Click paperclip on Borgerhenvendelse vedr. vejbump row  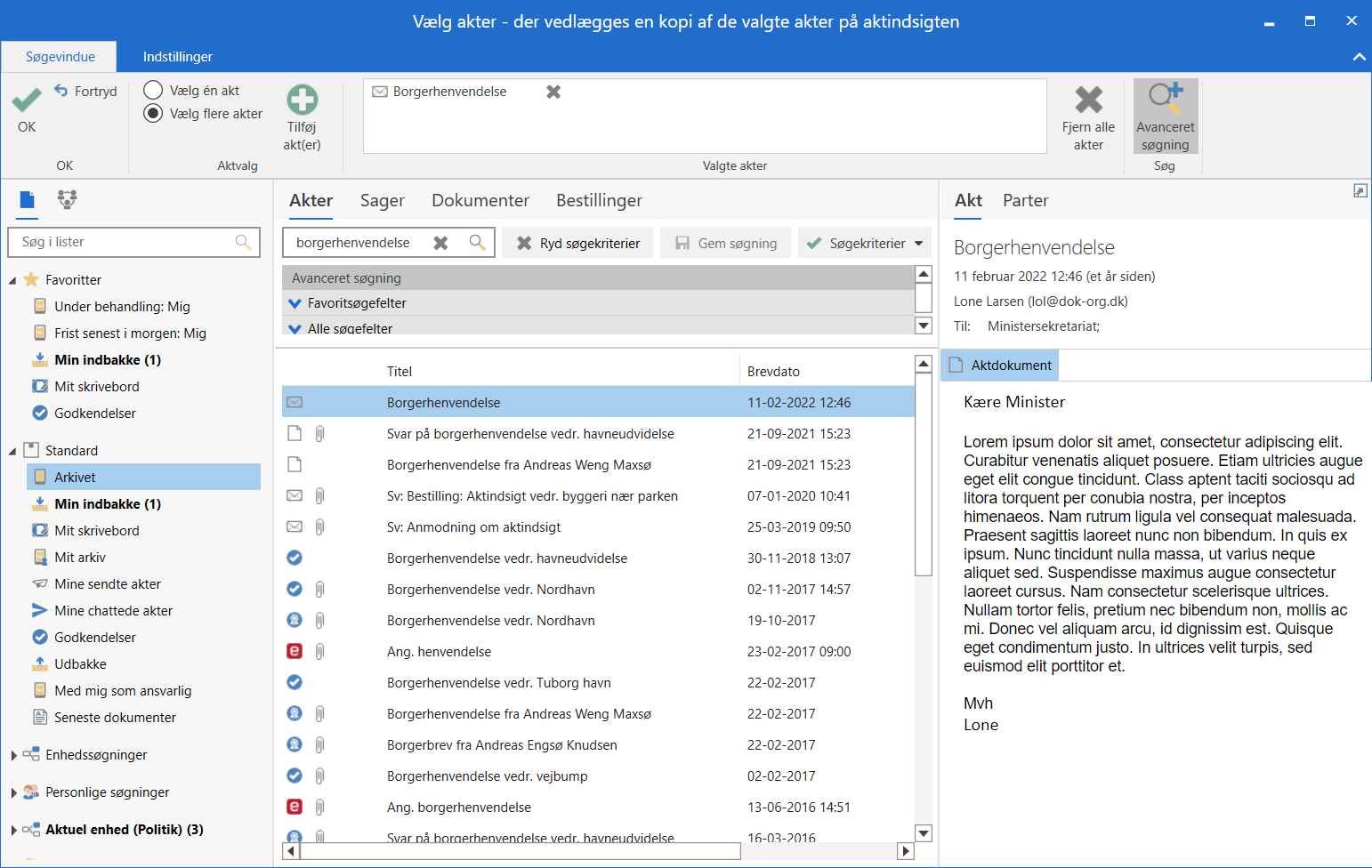tap(320, 776)
